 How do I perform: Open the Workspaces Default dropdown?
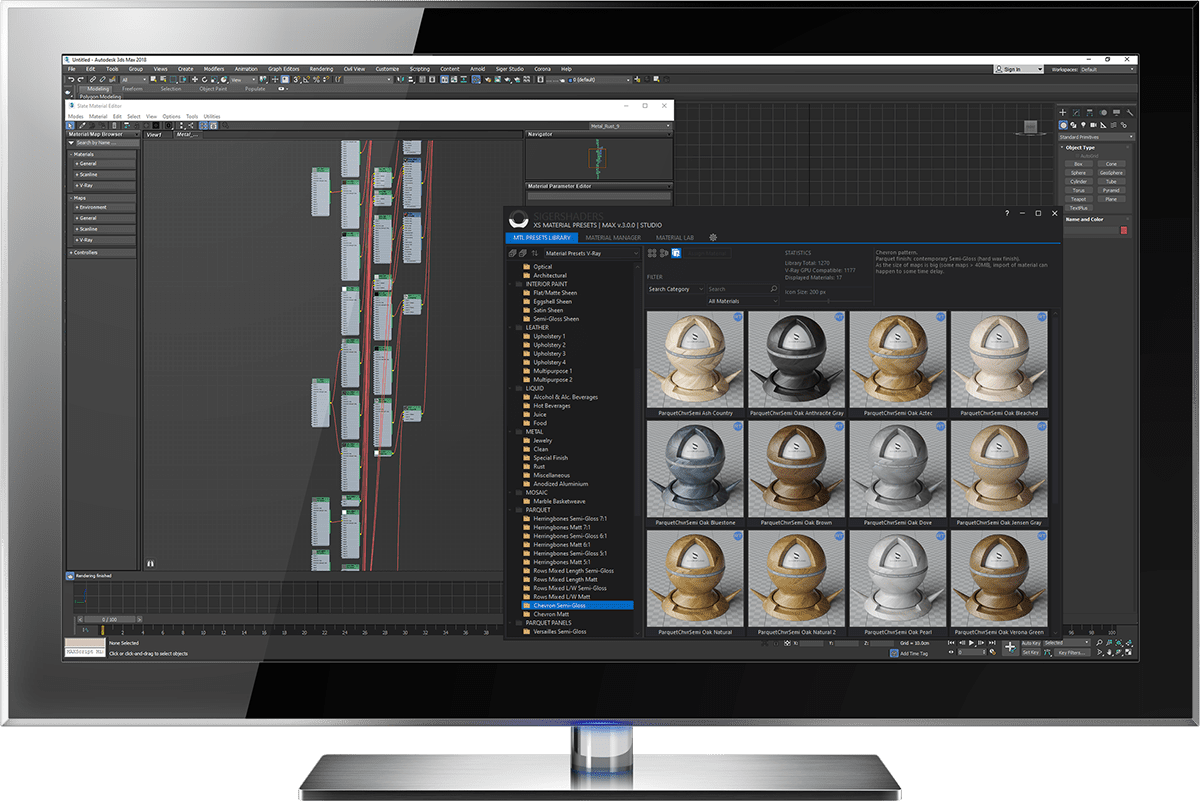tap(1106, 70)
